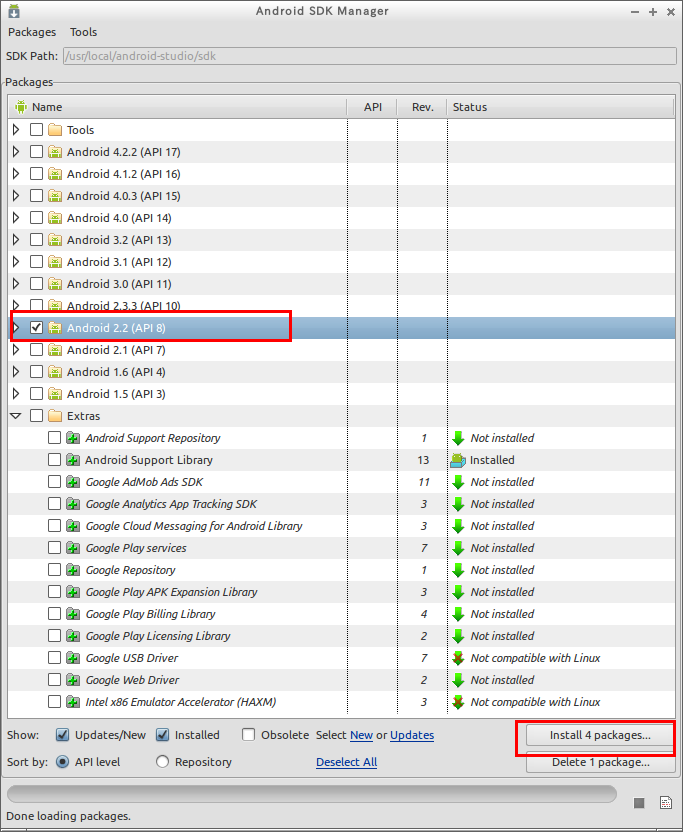Viewport: 683px width, 832px height.
Task: Click the download arrow icon for Google Repository
Action: [x=458, y=570]
